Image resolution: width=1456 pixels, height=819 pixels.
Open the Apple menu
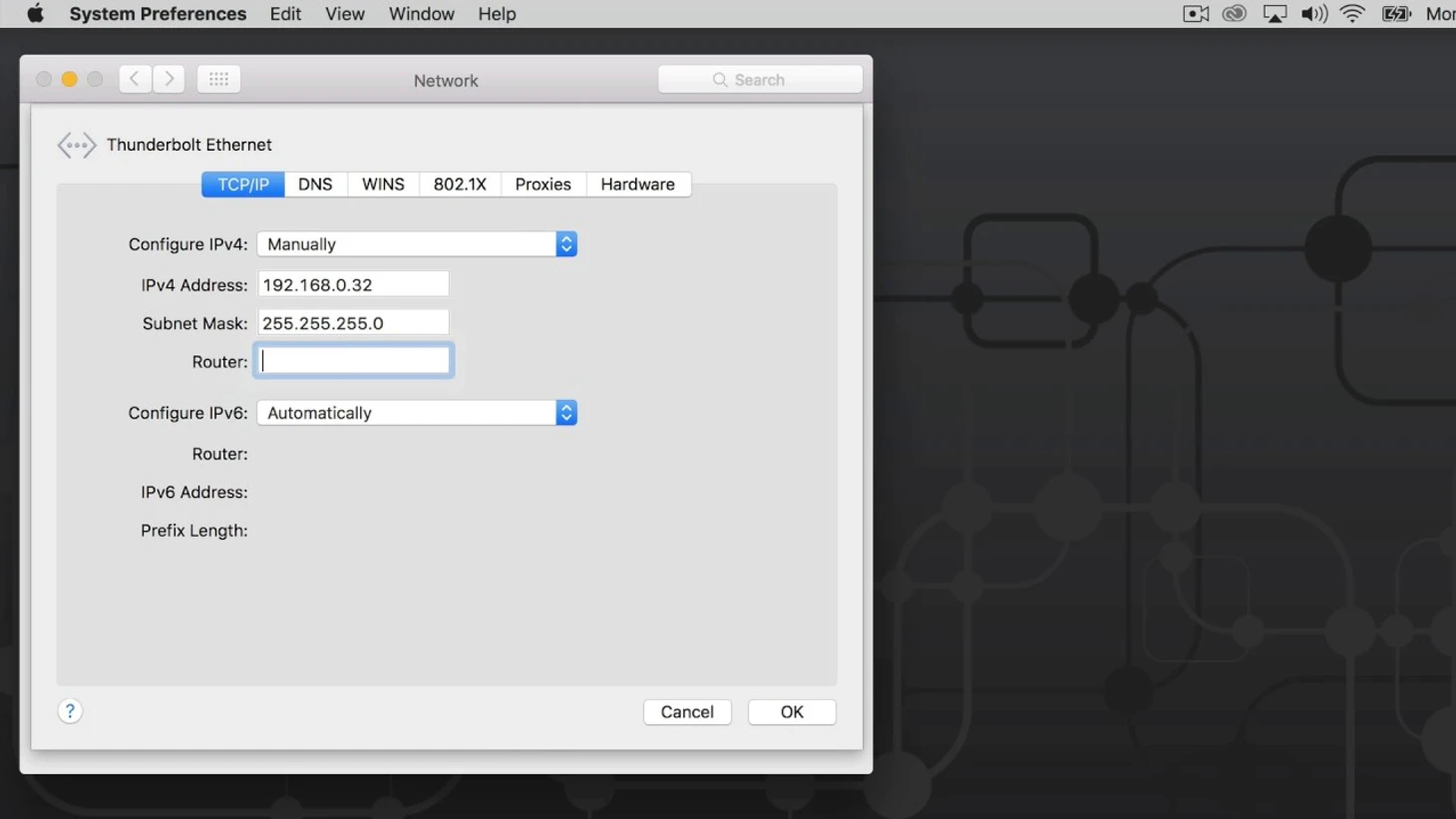[35, 14]
